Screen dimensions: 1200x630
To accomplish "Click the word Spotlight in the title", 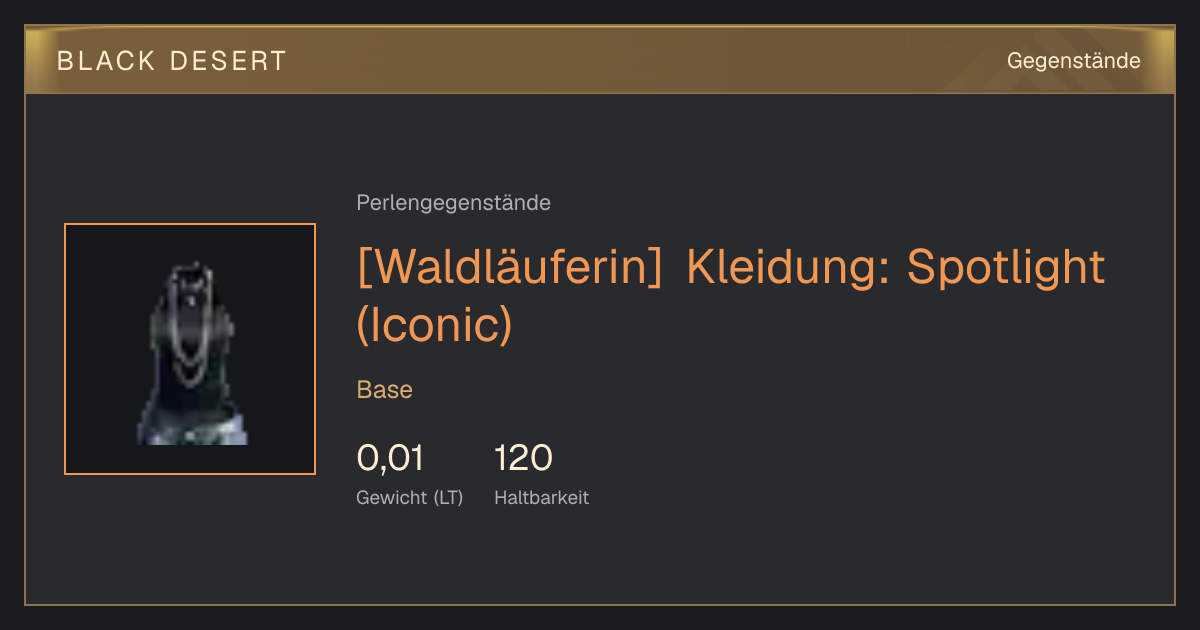I will tap(1006, 268).
